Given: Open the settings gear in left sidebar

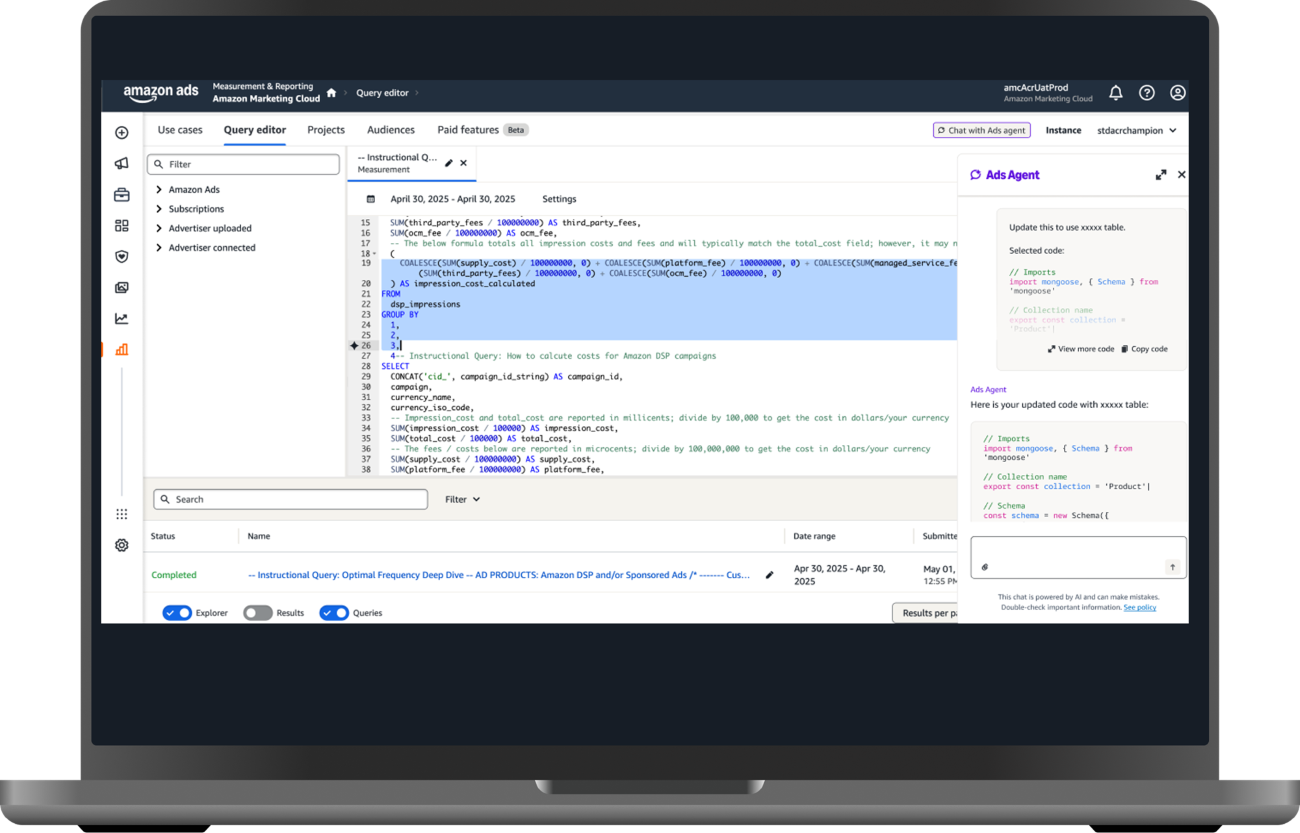Looking at the screenshot, I should click(x=122, y=545).
